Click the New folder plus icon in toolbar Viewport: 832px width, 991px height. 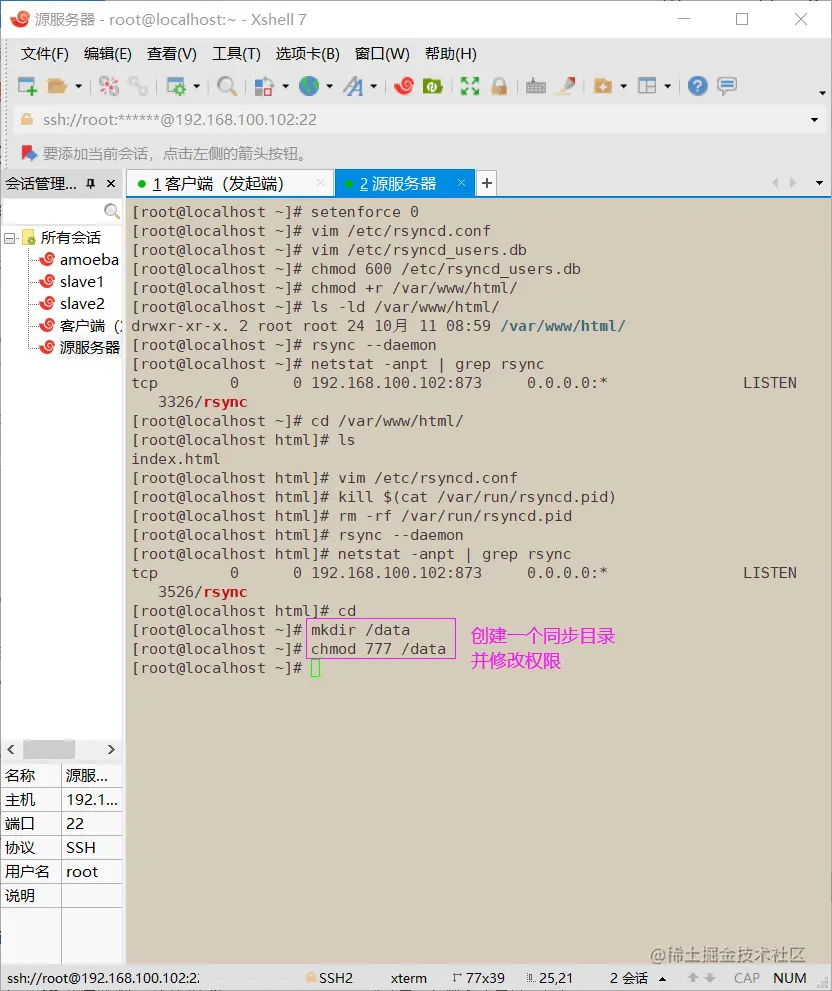pos(603,86)
